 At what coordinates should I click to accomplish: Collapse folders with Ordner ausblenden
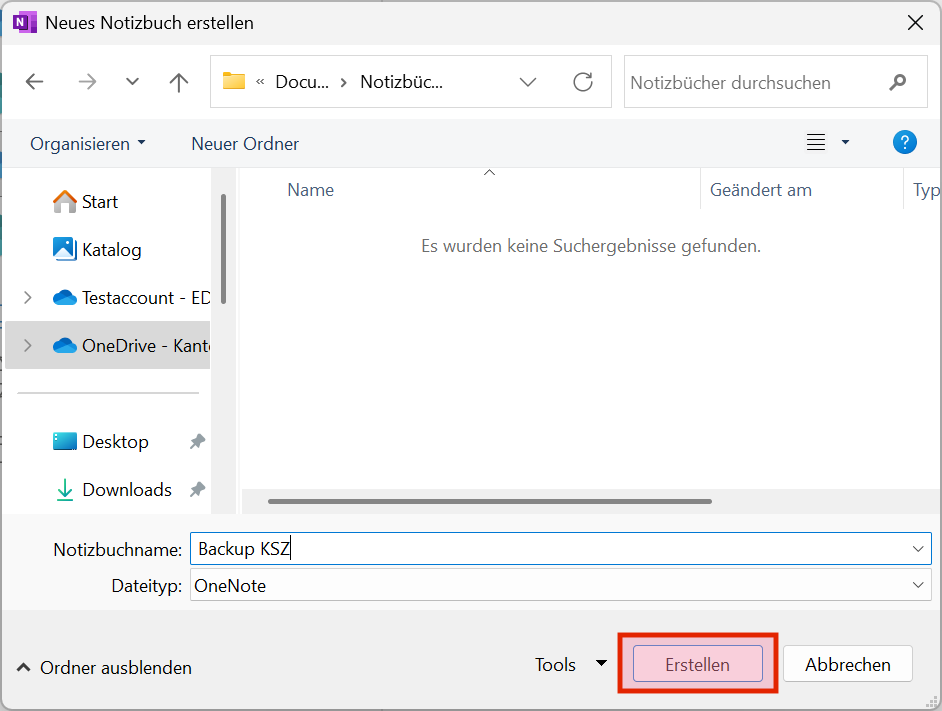click(x=104, y=668)
